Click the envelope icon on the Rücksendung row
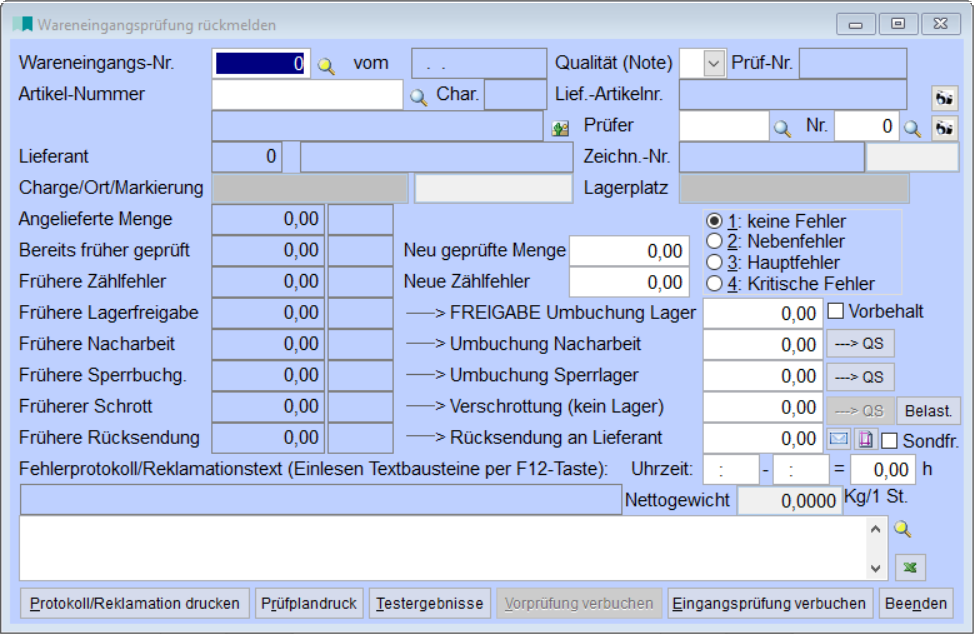The width and height of the screenshot is (974, 634). click(x=837, y=436)
